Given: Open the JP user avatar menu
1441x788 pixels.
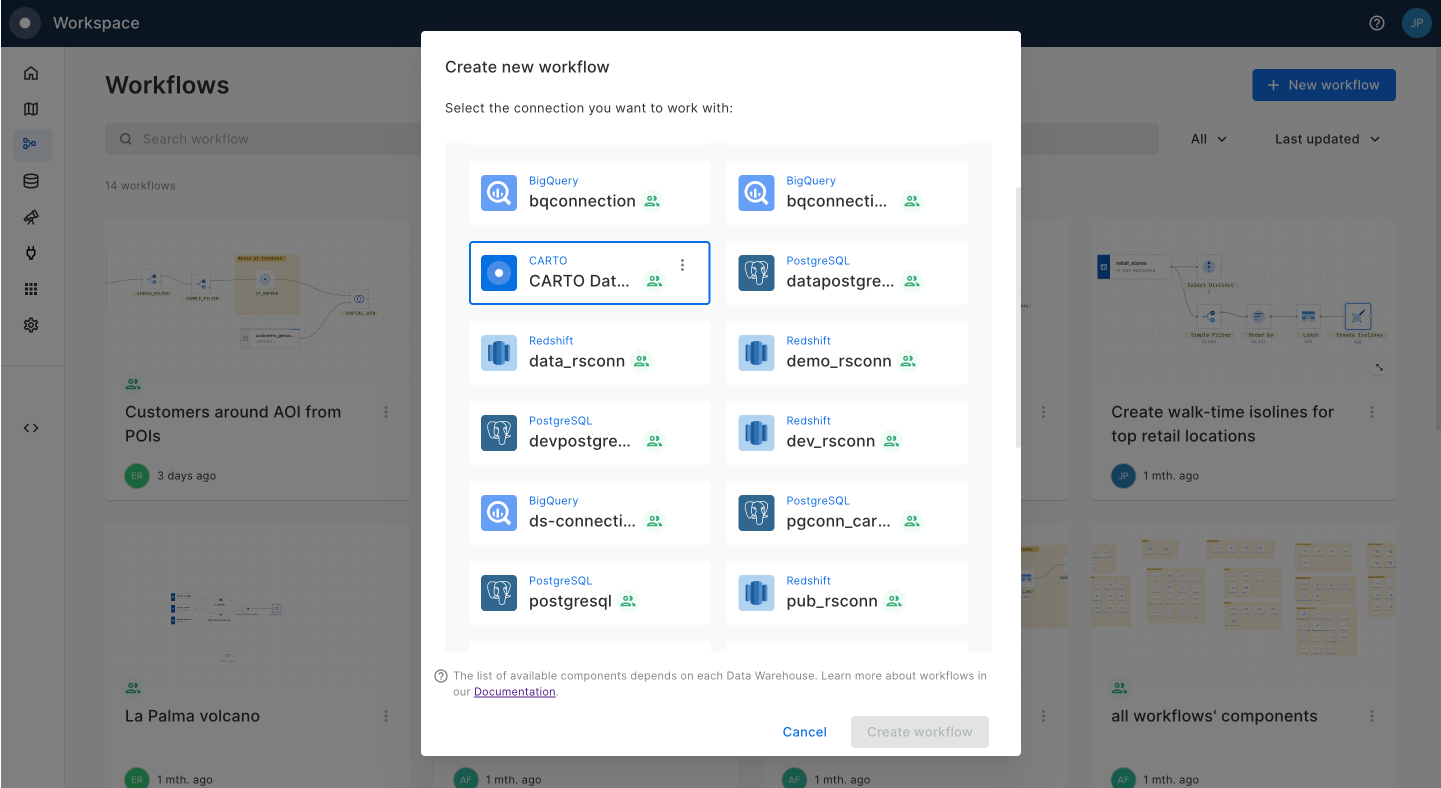Looking at the screenshot, I should point(1416,23).
